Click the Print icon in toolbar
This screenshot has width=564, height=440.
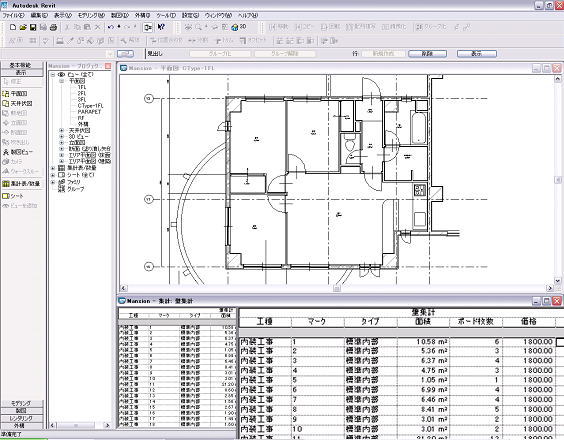[53, 27]
